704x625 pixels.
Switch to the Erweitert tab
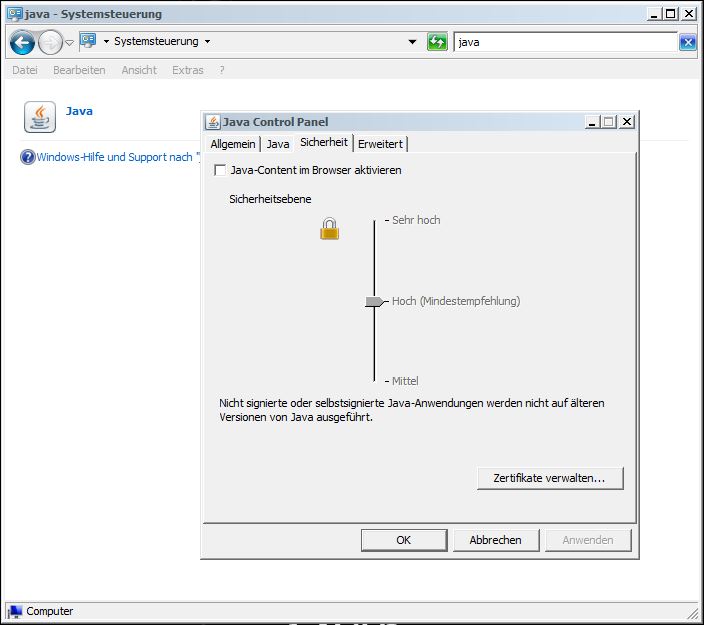pyautogui.click(x=380, y=144)
